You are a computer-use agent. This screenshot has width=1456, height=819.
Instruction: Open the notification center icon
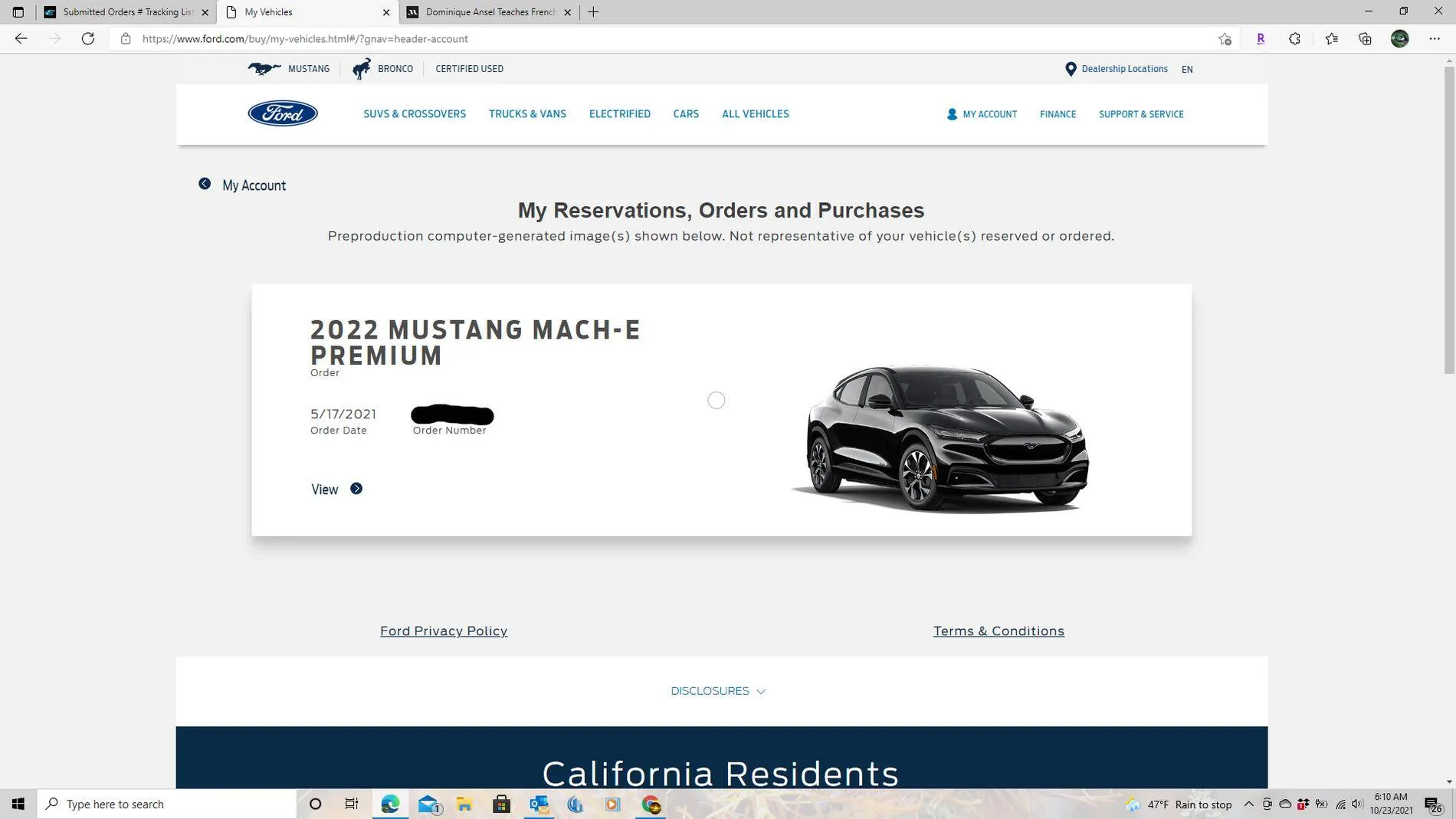coord(1432,804)
